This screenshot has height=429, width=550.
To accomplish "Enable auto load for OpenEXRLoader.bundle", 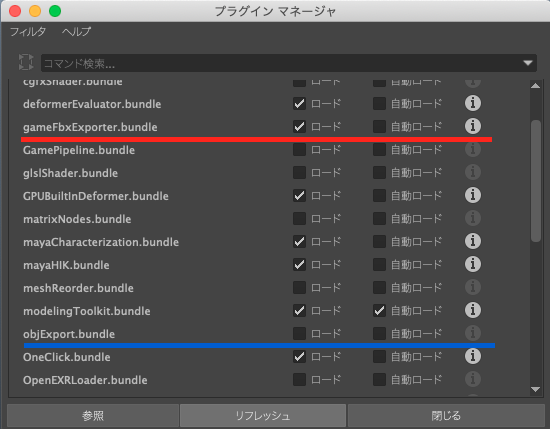I will click(x=379, y=380).
